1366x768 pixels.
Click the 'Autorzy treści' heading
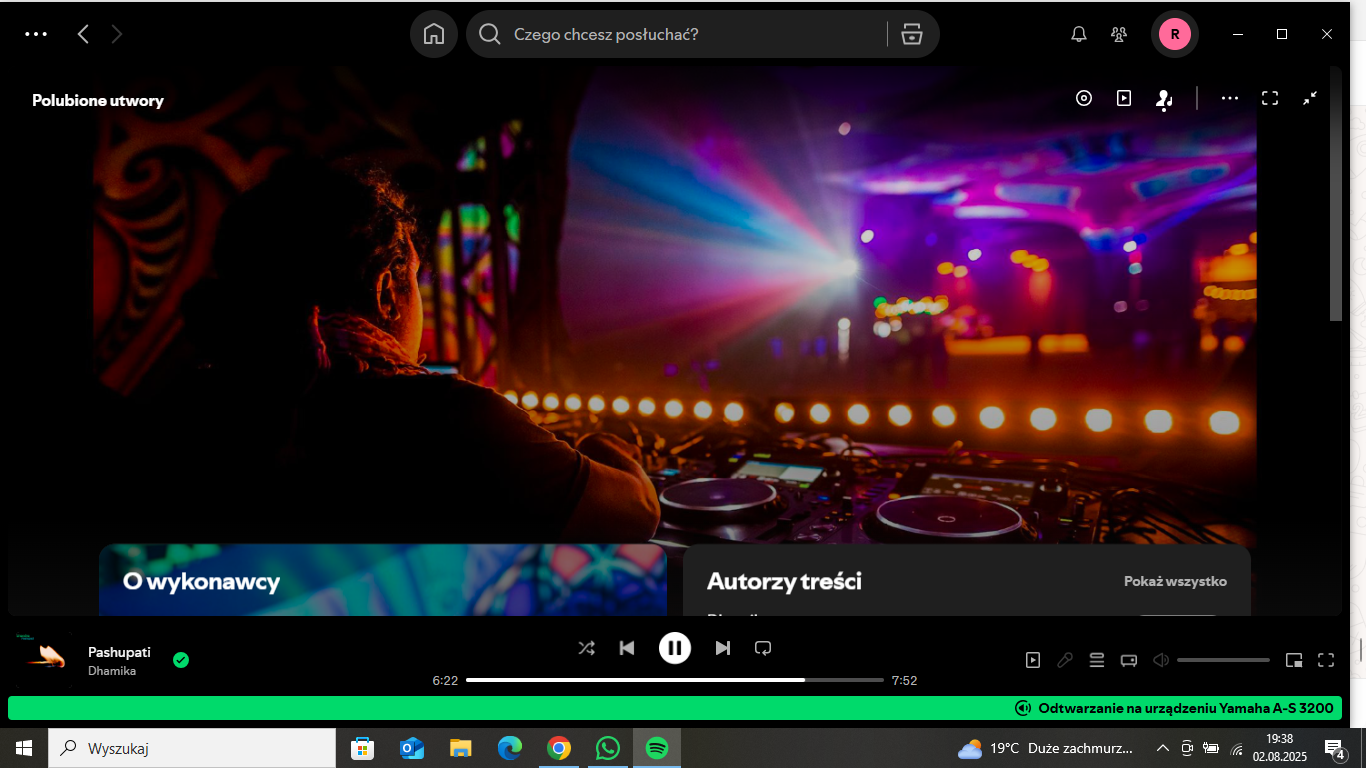point(784,581)
